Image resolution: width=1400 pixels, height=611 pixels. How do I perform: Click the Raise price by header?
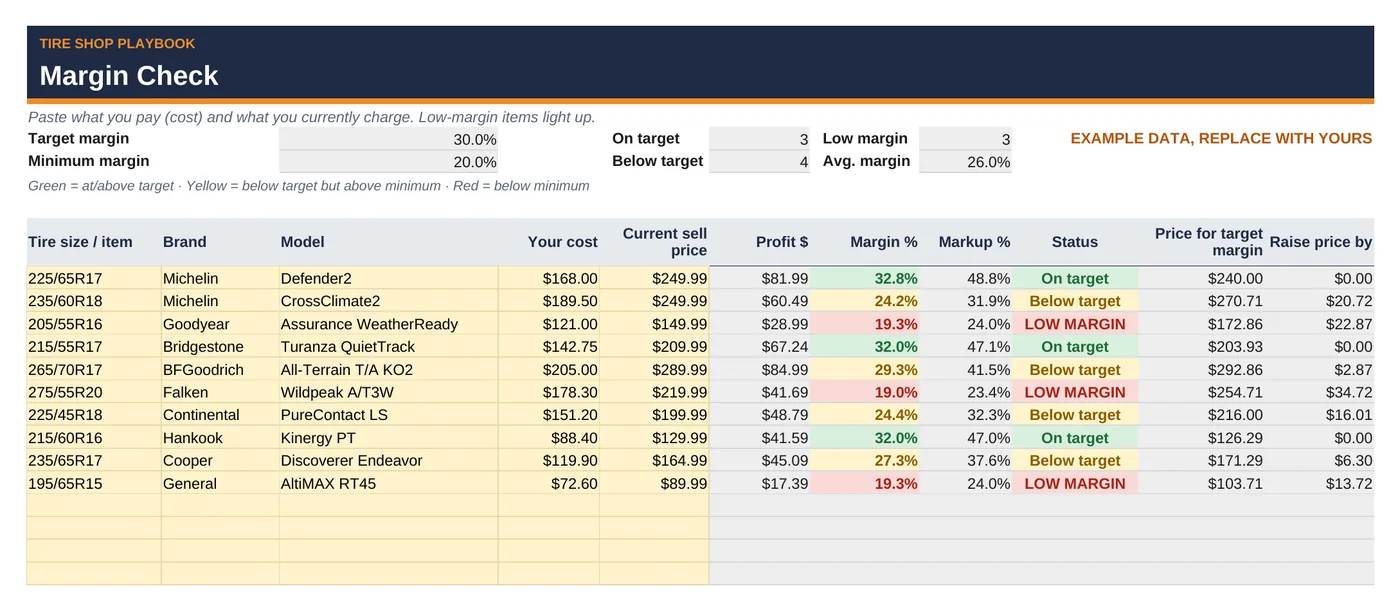click(1321, 242)
